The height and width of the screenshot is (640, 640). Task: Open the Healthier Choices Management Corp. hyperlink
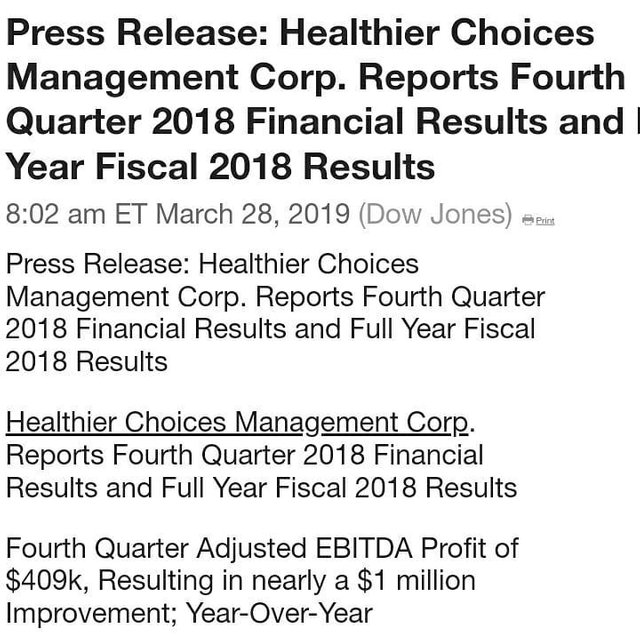click(x=237, y=423)
